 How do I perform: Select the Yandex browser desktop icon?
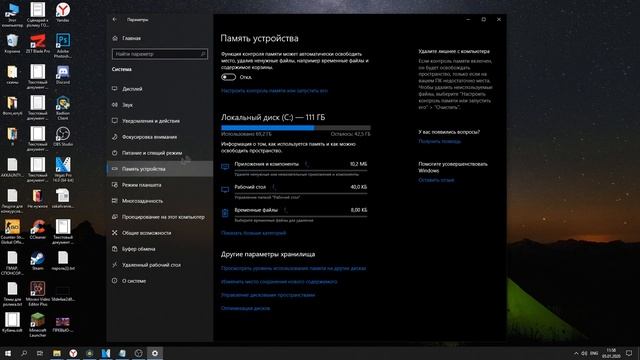point(63,12)
